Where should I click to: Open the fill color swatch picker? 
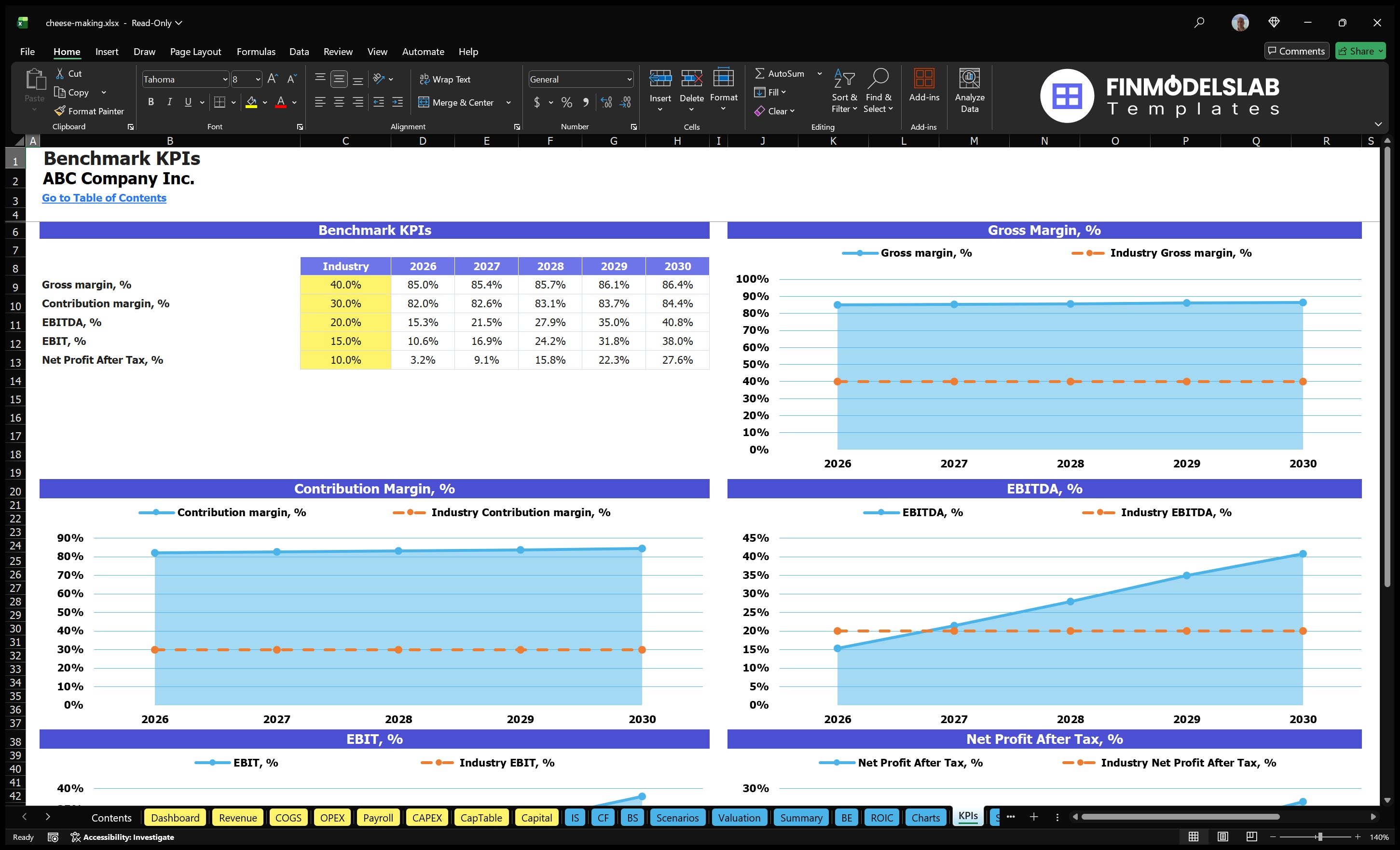coord(265,103)
